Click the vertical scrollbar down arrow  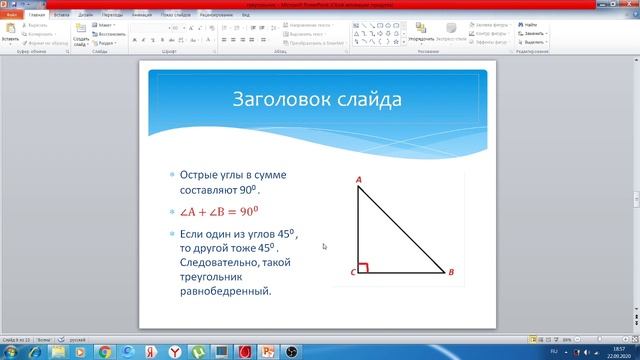tap(636, 309)
